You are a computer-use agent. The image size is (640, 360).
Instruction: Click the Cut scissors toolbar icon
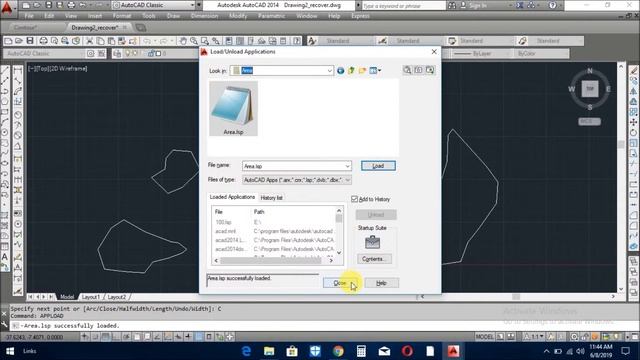89,41
